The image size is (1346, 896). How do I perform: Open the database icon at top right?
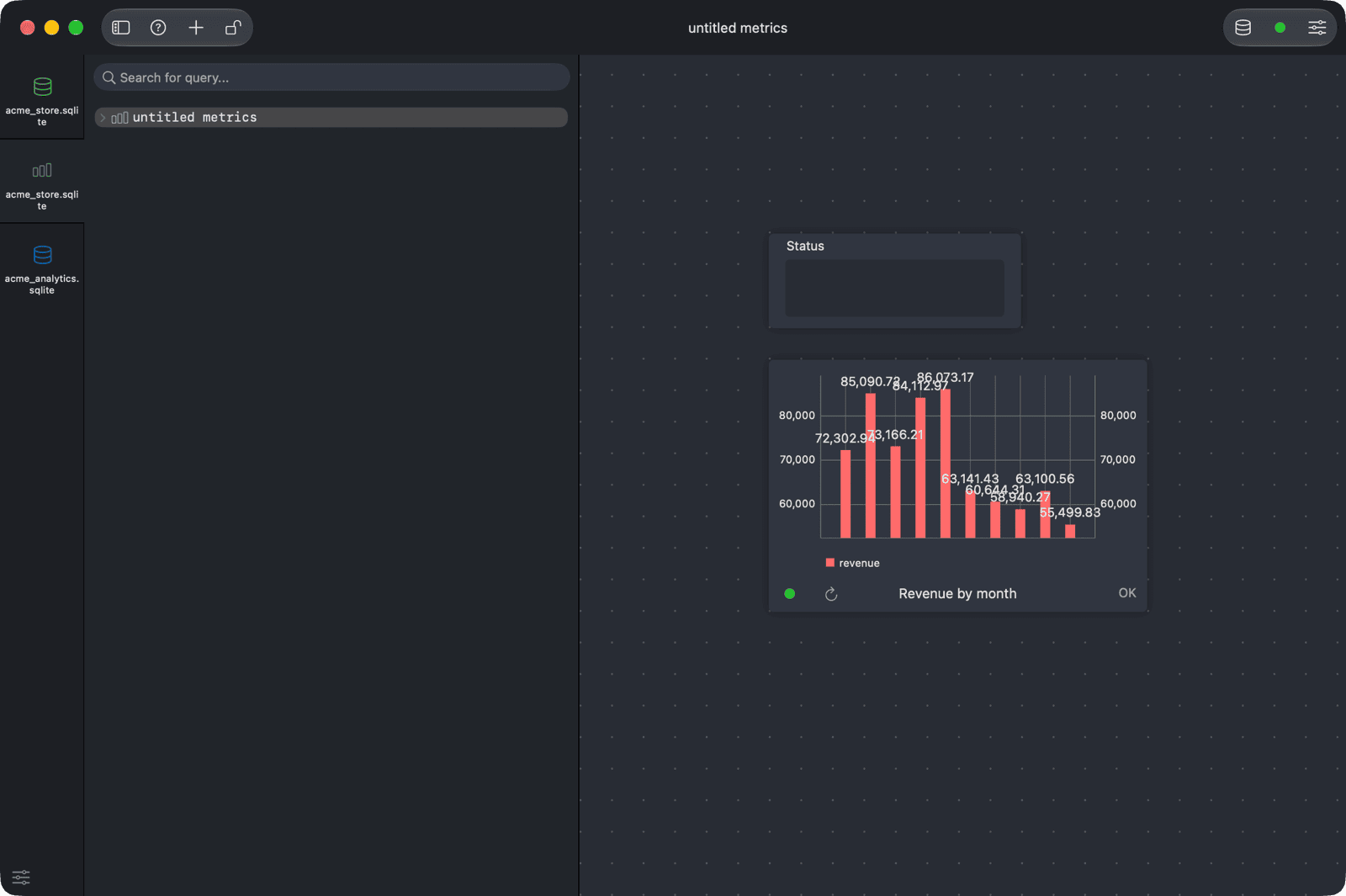[1243, 28]
